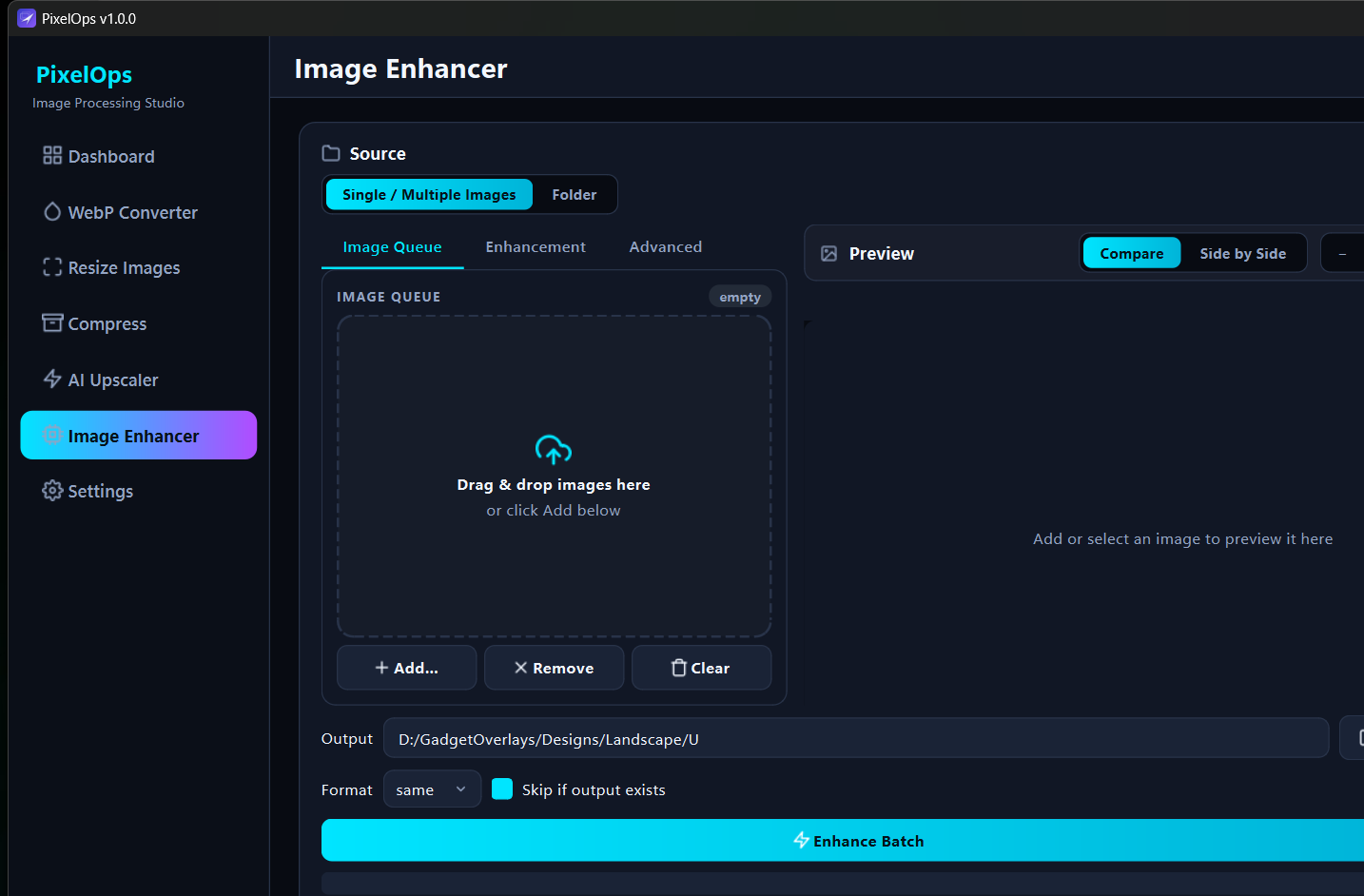Switch preview to Side by Side

point(1243,253)
